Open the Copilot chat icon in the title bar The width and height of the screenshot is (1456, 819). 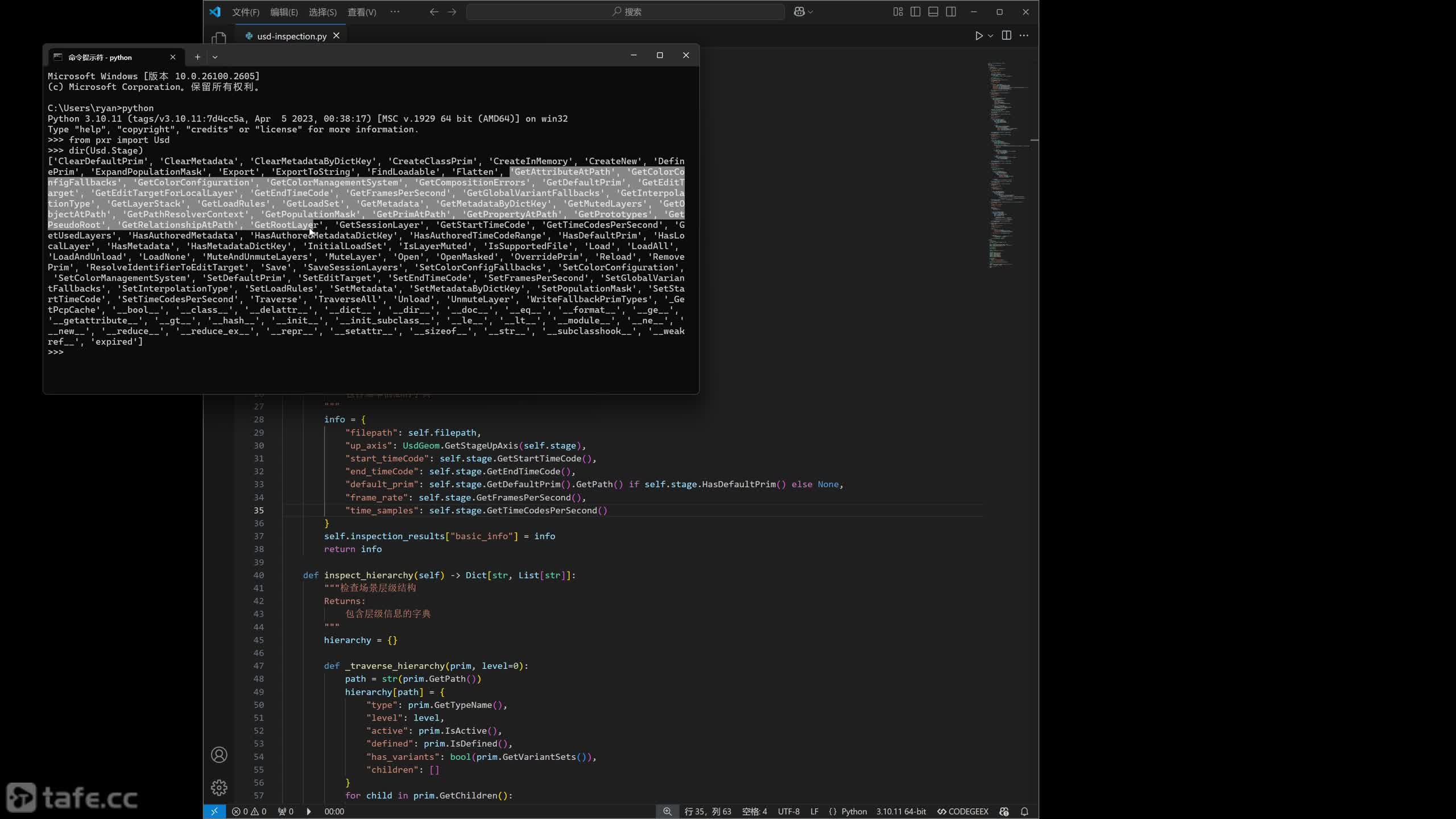pos(799,11)
